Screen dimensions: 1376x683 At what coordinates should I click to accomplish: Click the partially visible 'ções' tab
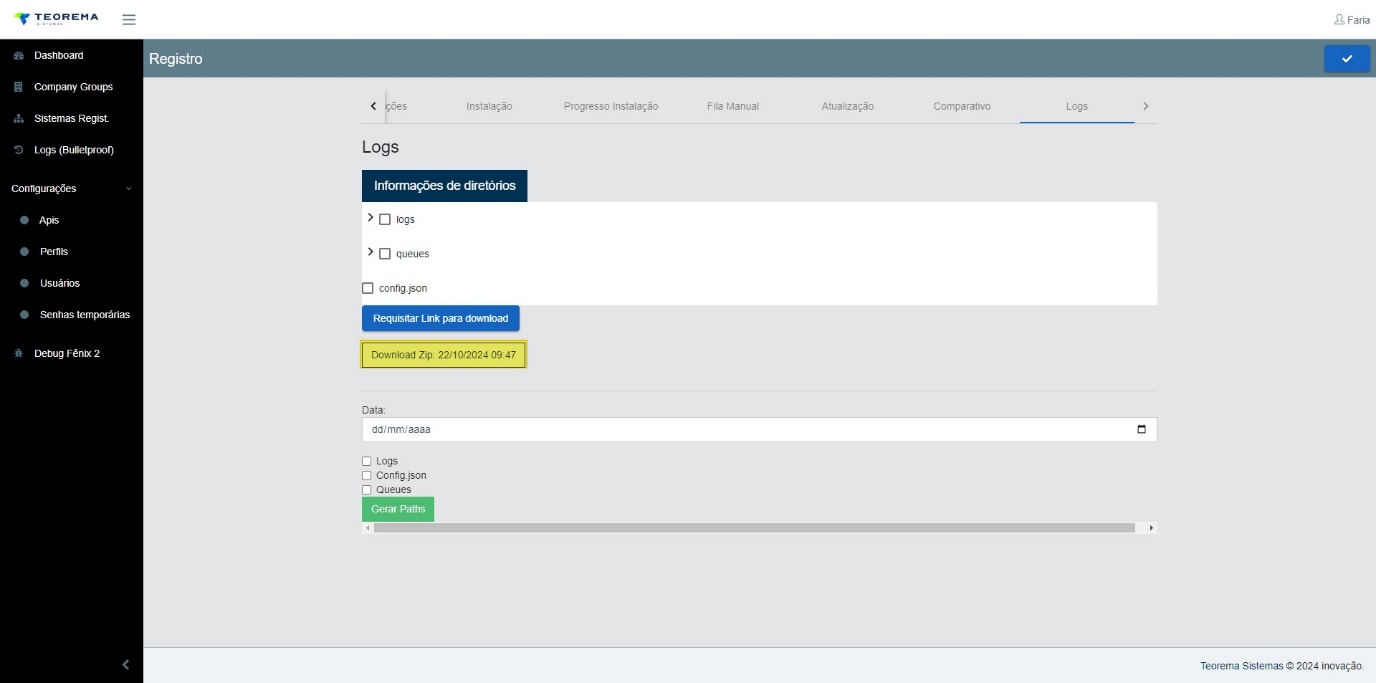[x=397, y=106]
